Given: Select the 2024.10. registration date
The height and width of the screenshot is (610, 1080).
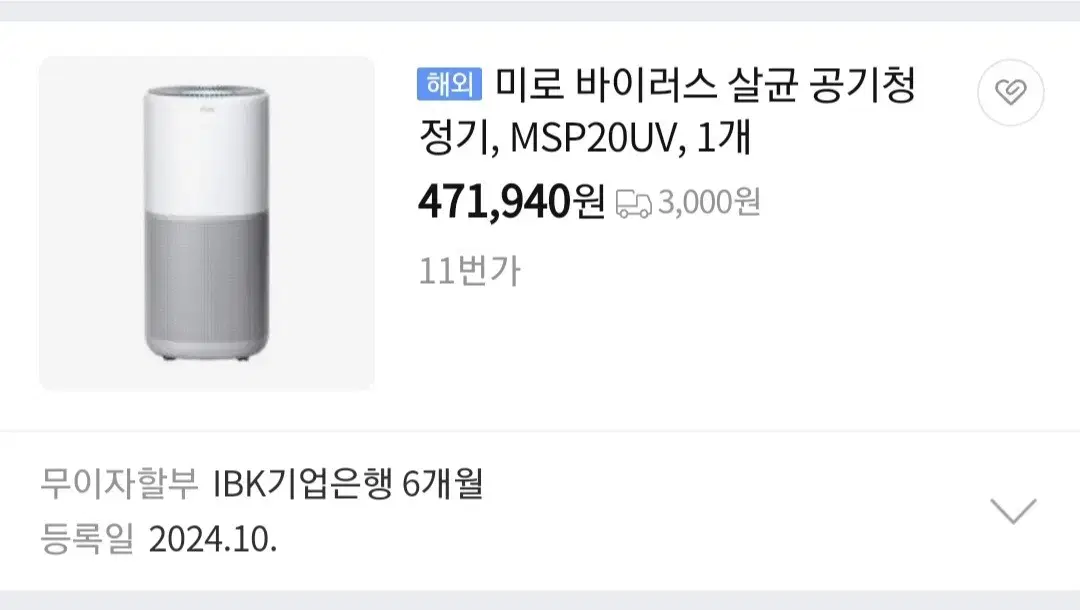Looking at the screenshot, I should [x=213, y=539].
